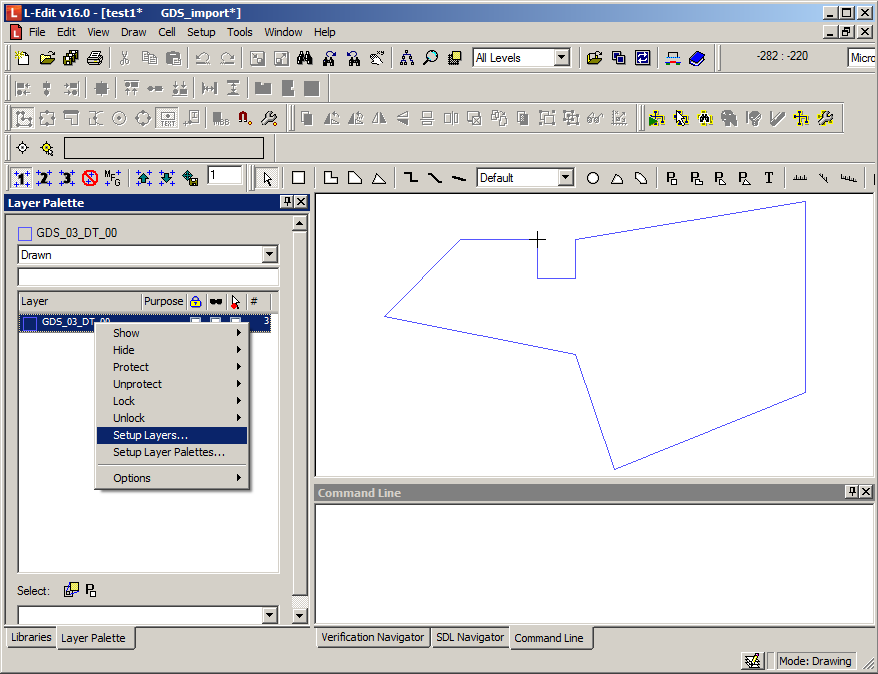Open the All Levels dropdown

pyautogui.click(x=561, y=58)
